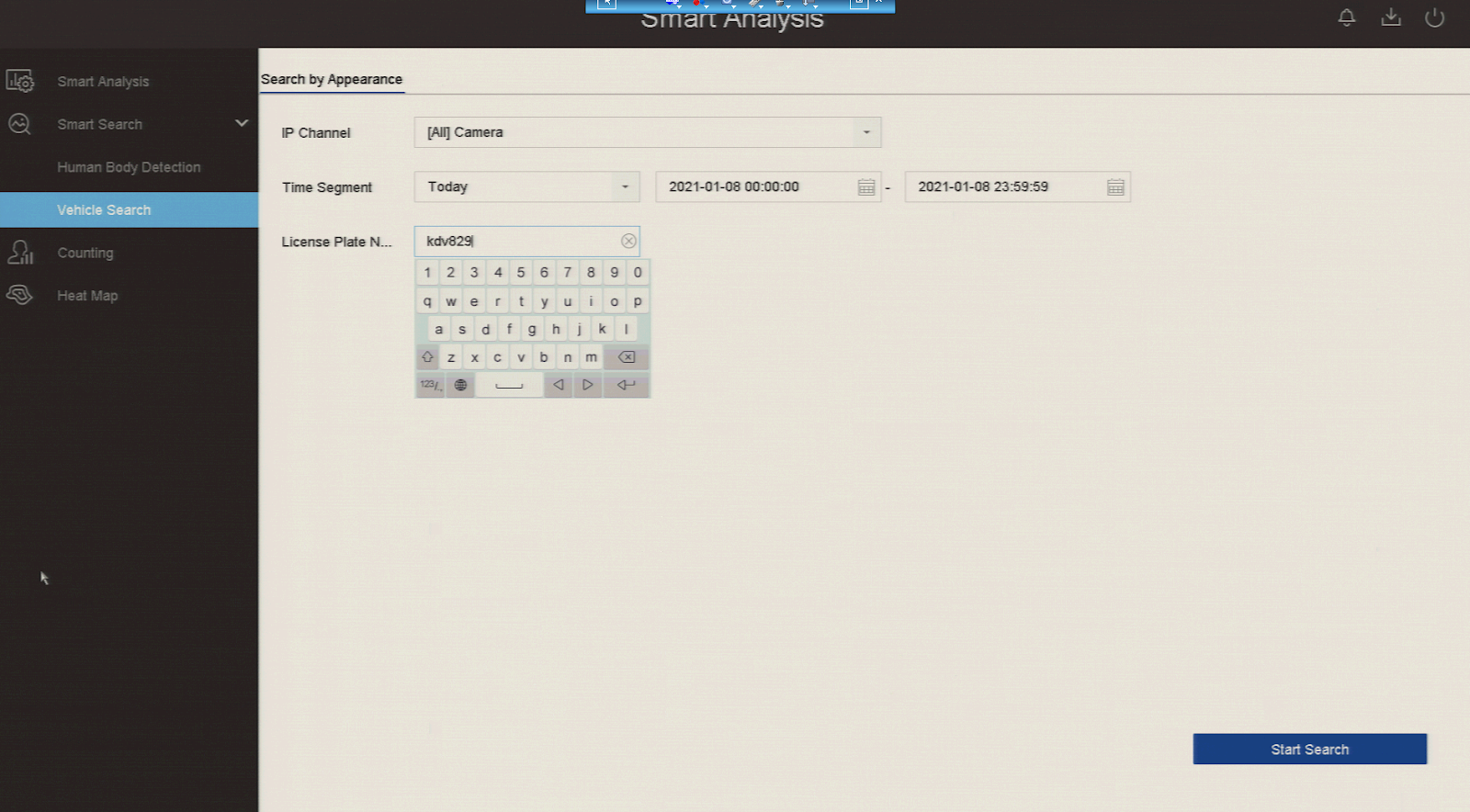Screen dimensions: 1470x812
Task: Click the Smart Analysis sidebar icon
Action: pos(20,81)
